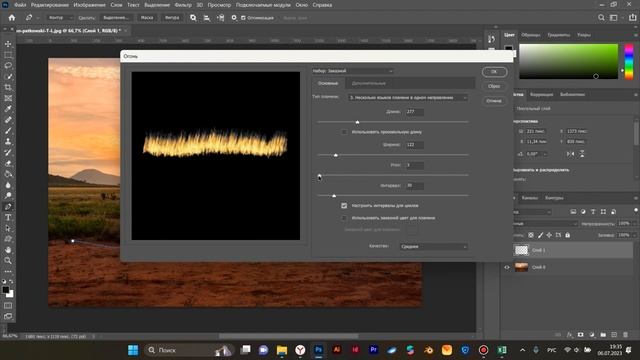Toggle the optimization checkbox in options bar
The image size is (640, 360).
(243, 18)
